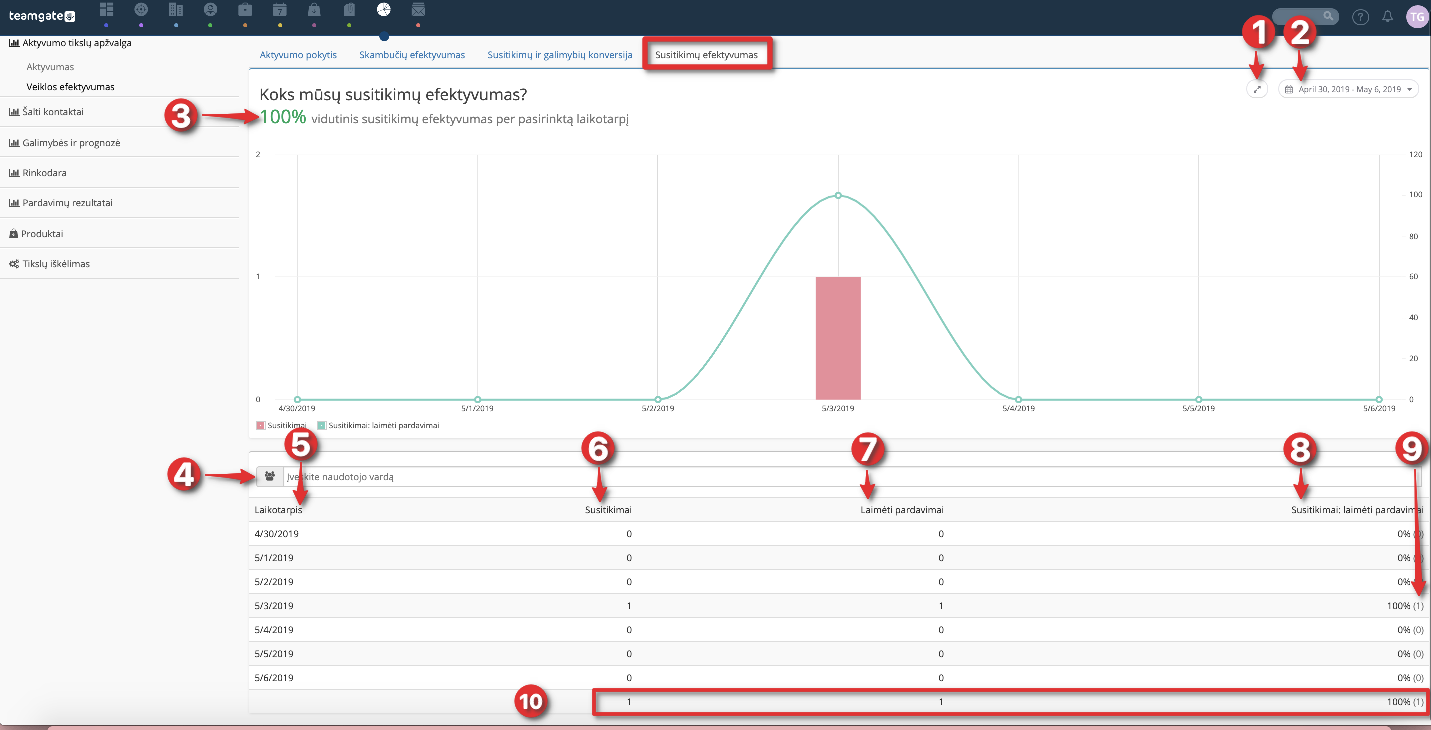The width and height of the screenshot is (1431, 730).
Task: Open the leads target icon in top bar
Action: pyautogui.click(x=141, y=9)
